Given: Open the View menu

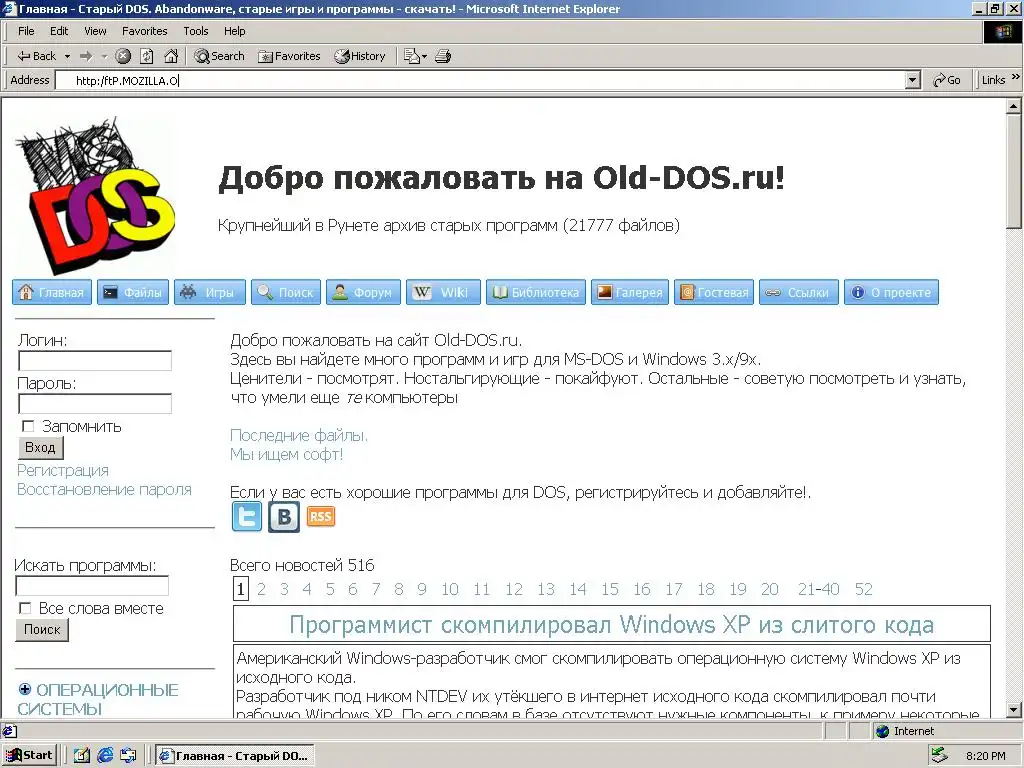Looking at the screenshot, I should [95, 31].
